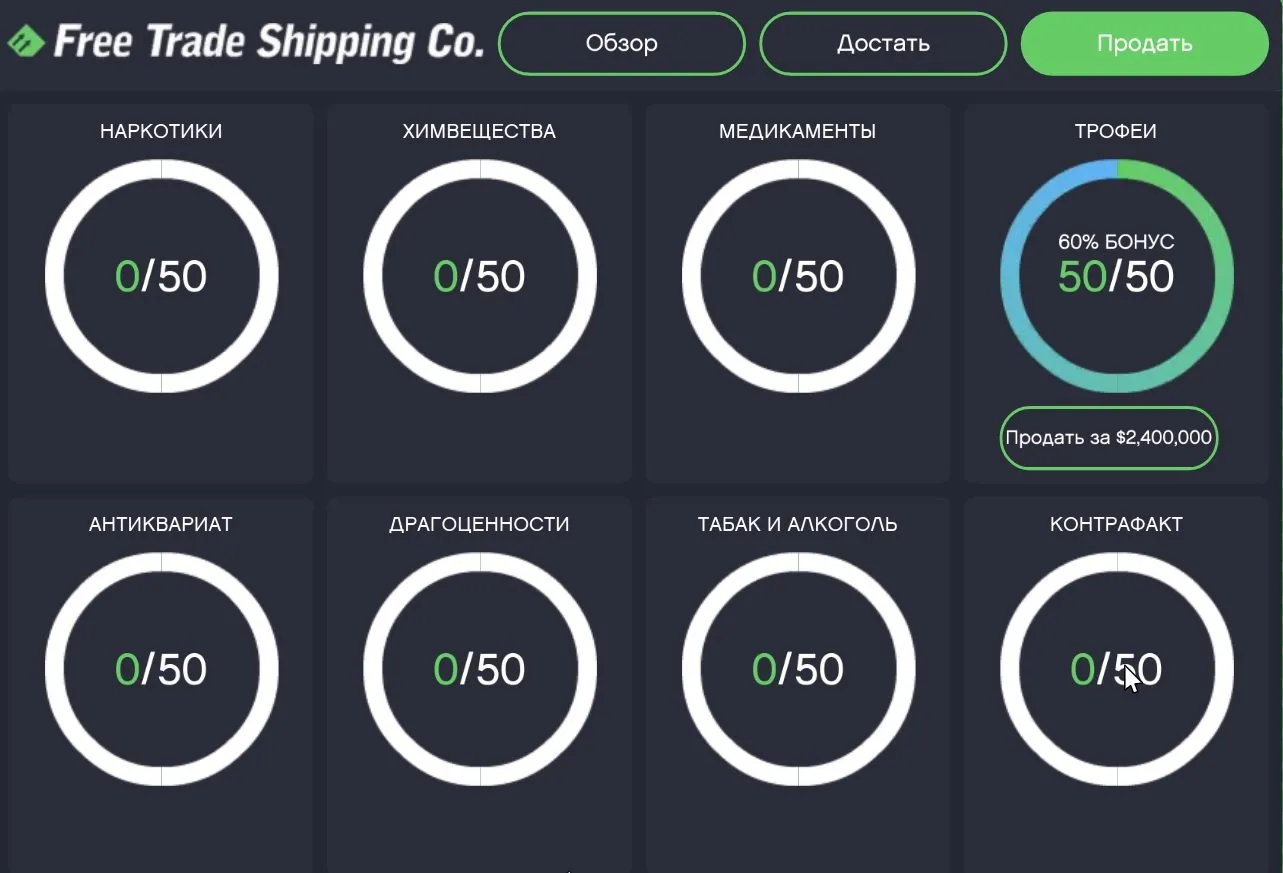This screenshot has height=873, width=1283.
Task: Click the 60% бонус label
Action: [x=1116, y=242]
